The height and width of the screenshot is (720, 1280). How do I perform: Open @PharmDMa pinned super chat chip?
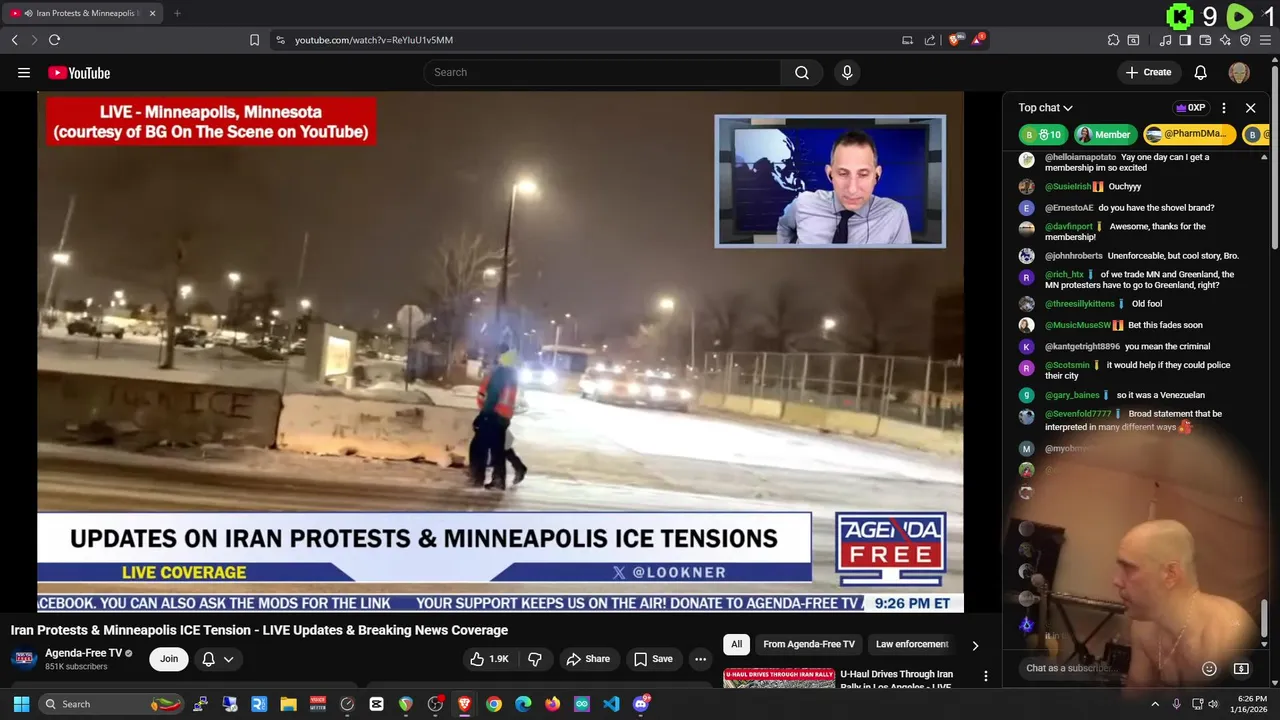tap(1189, 135)
